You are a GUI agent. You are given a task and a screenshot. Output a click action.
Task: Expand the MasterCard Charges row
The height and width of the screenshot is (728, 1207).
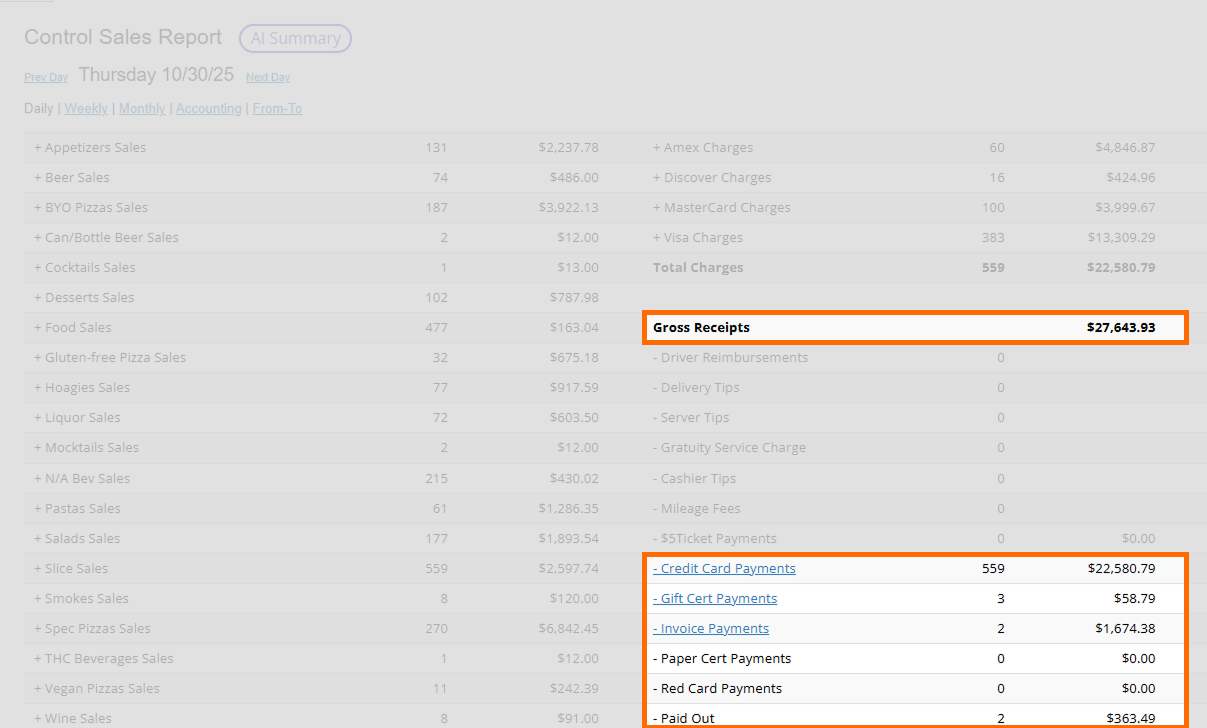click(721, 207)
